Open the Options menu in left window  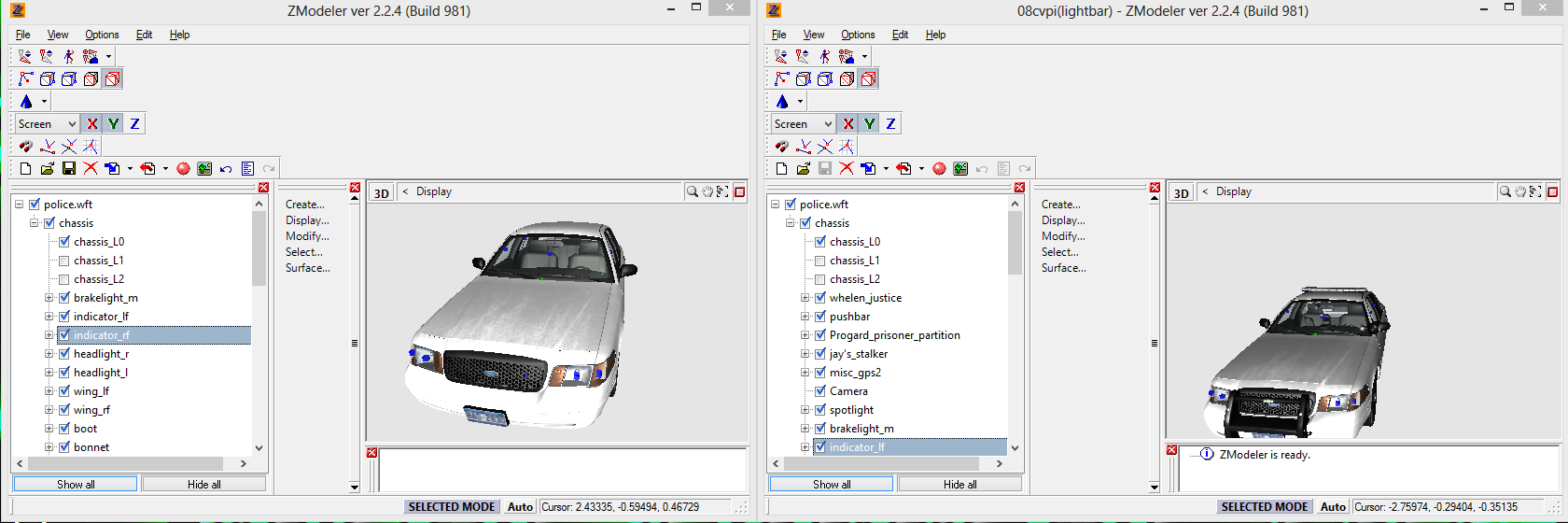click(102, 35)
